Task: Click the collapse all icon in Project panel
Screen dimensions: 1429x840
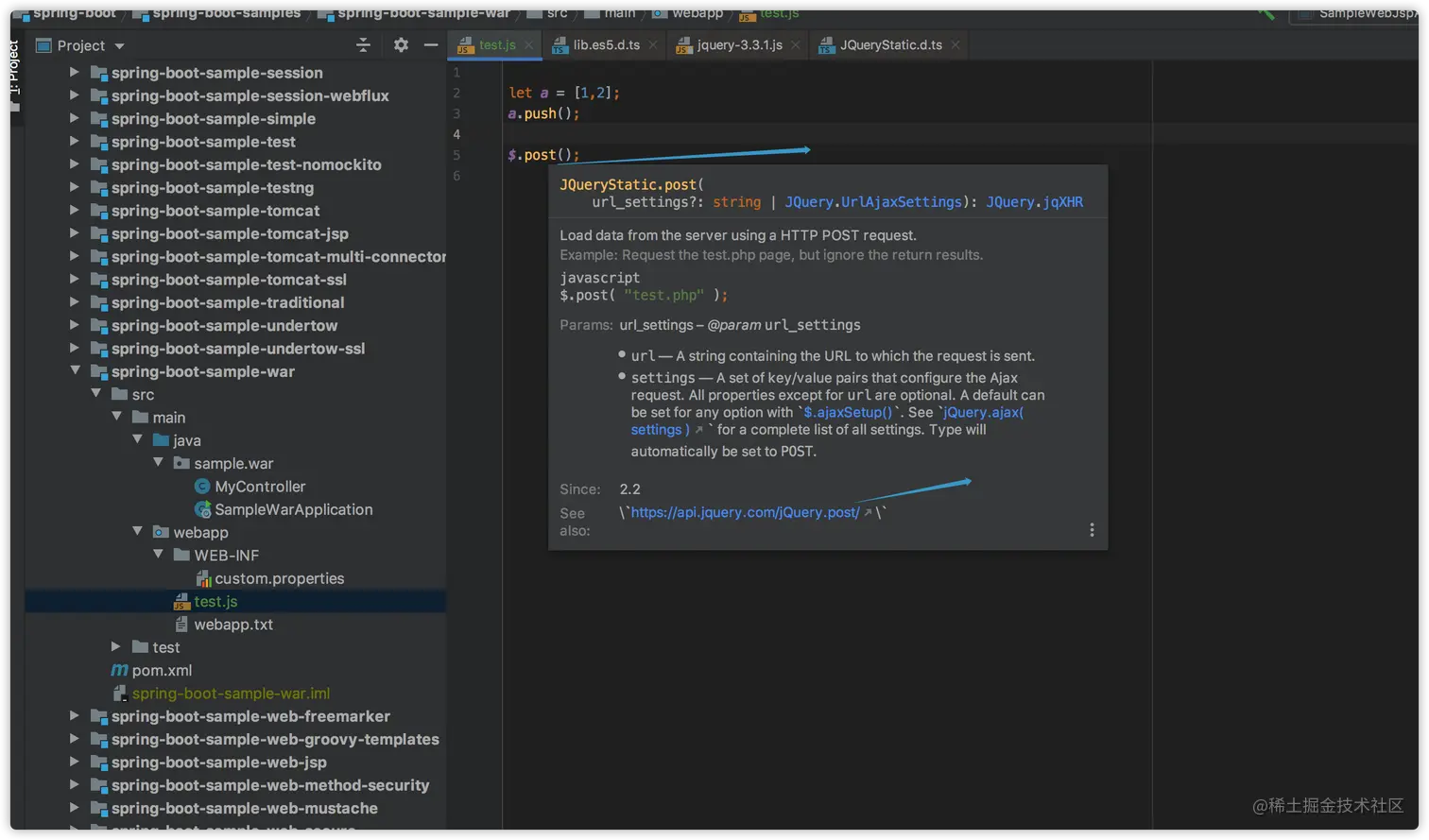Action: pos(363,45)
